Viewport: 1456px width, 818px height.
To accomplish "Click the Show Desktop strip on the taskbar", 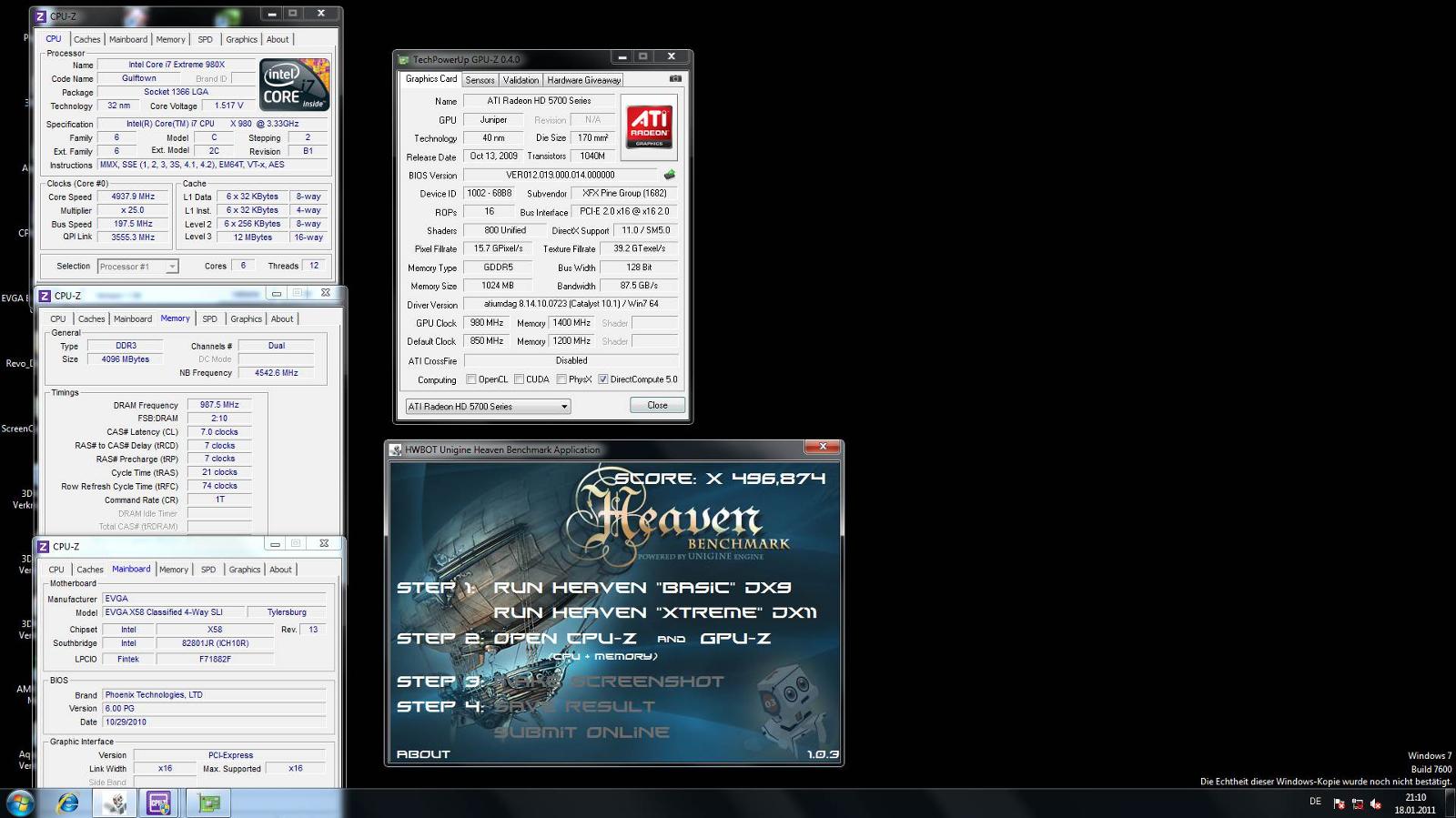I will tap(1450, 803).
